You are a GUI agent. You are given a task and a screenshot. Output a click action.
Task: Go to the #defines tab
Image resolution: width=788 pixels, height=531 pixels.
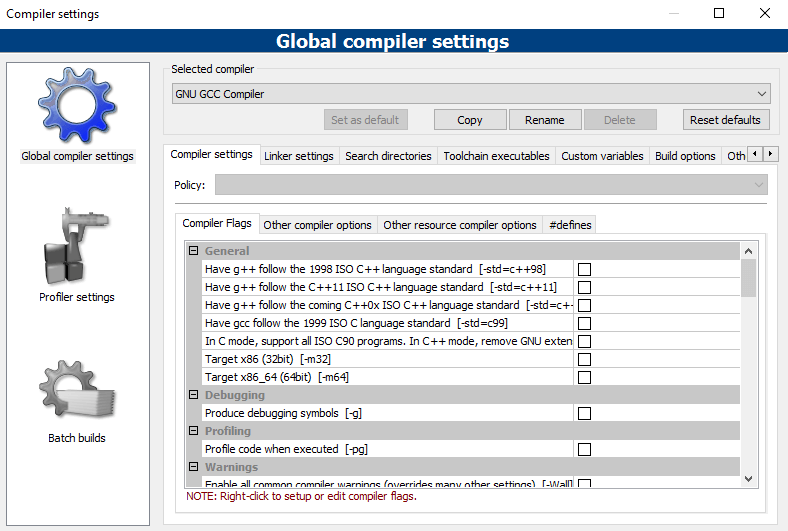[x=570, y=225]
